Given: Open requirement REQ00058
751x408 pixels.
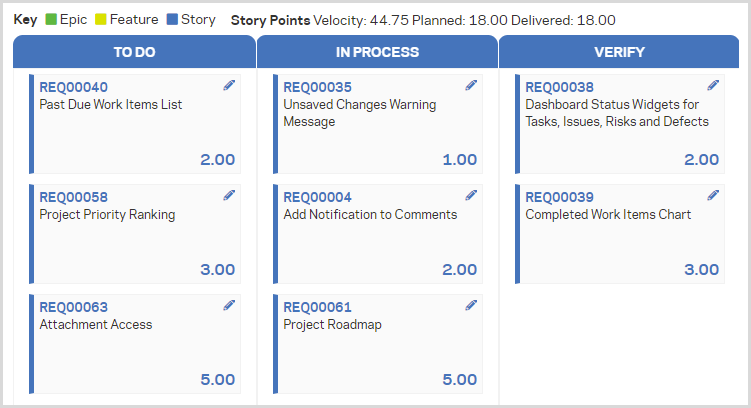Looking at the screenshot, I should [x=73, y=197].
